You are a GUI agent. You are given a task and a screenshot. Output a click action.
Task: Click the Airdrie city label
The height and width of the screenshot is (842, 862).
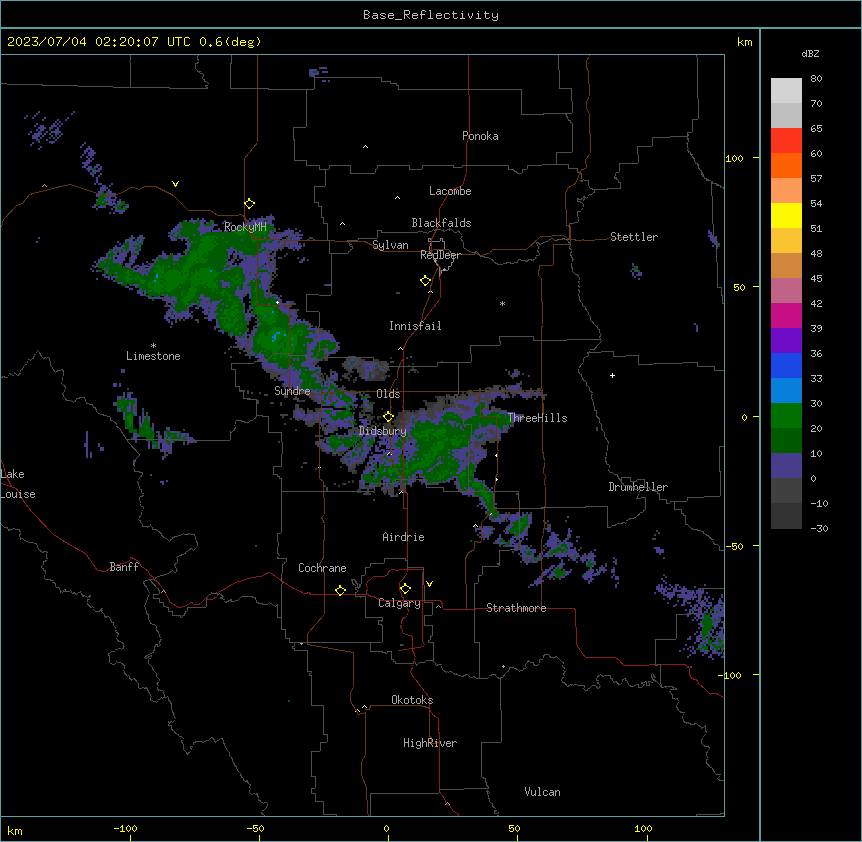click(403, 537)
